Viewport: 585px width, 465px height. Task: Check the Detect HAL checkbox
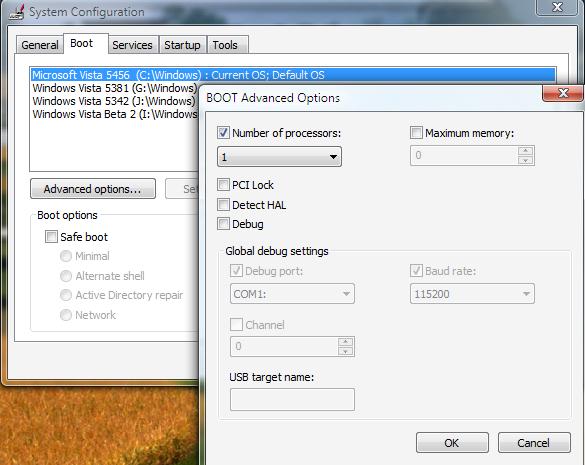223,205
